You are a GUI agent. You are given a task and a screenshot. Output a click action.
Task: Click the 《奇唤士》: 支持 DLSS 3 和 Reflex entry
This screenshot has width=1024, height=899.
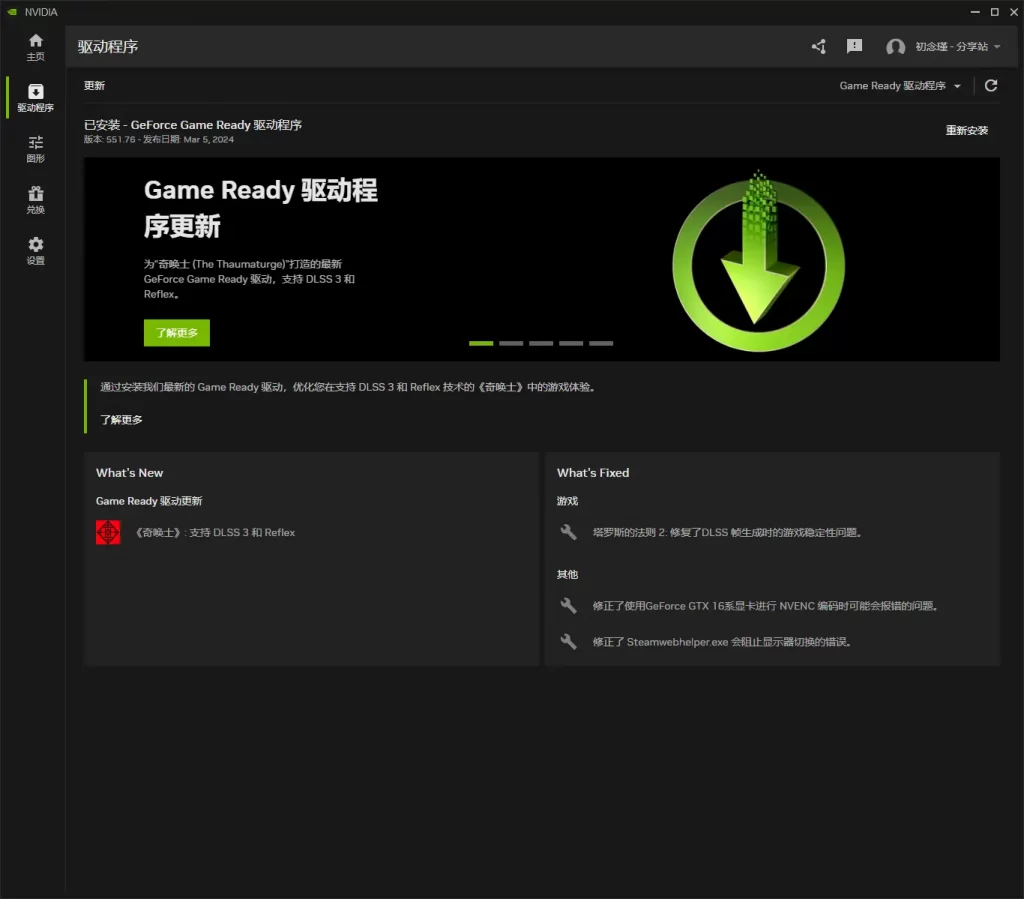point(215,533)
